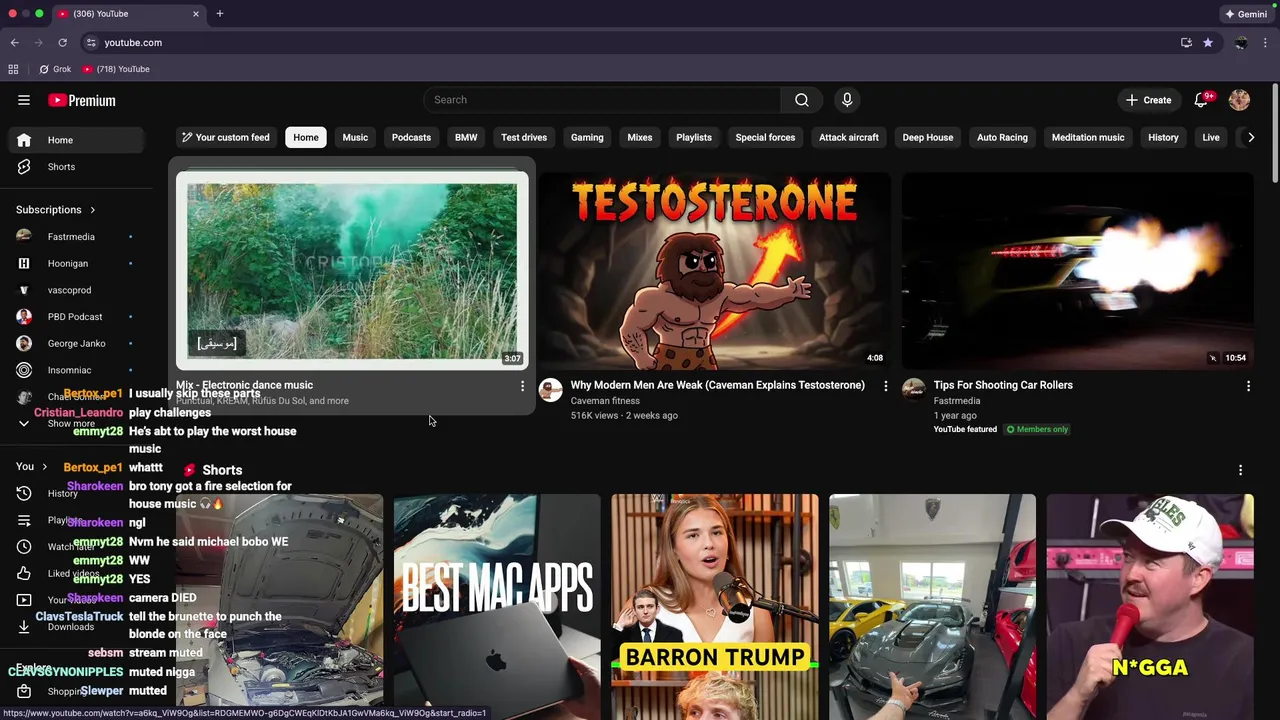This screenshot has height=720, width=1280.
Task: Play the car rollers video thumbnail
Action: pyautogui.click(x=1078, y=270)
